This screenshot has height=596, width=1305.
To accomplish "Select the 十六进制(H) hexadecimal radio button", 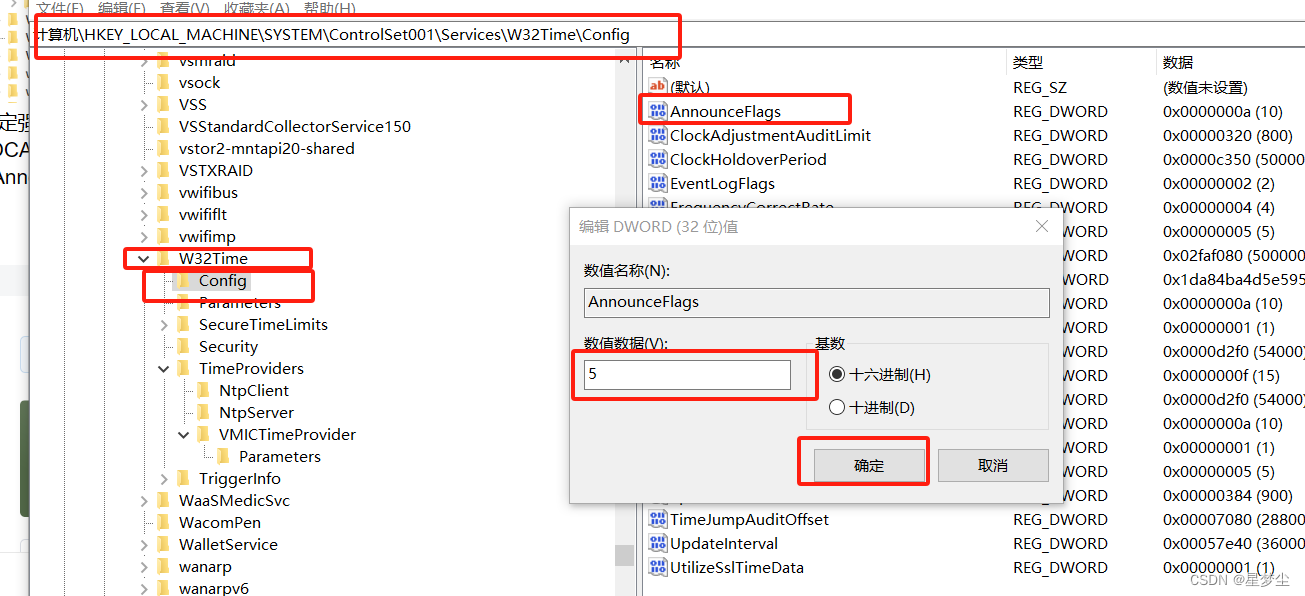I will 837,374.
